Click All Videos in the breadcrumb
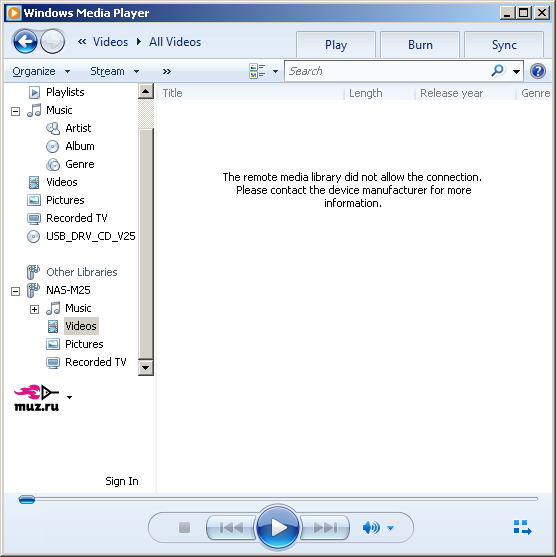 (x=175, y=42)
